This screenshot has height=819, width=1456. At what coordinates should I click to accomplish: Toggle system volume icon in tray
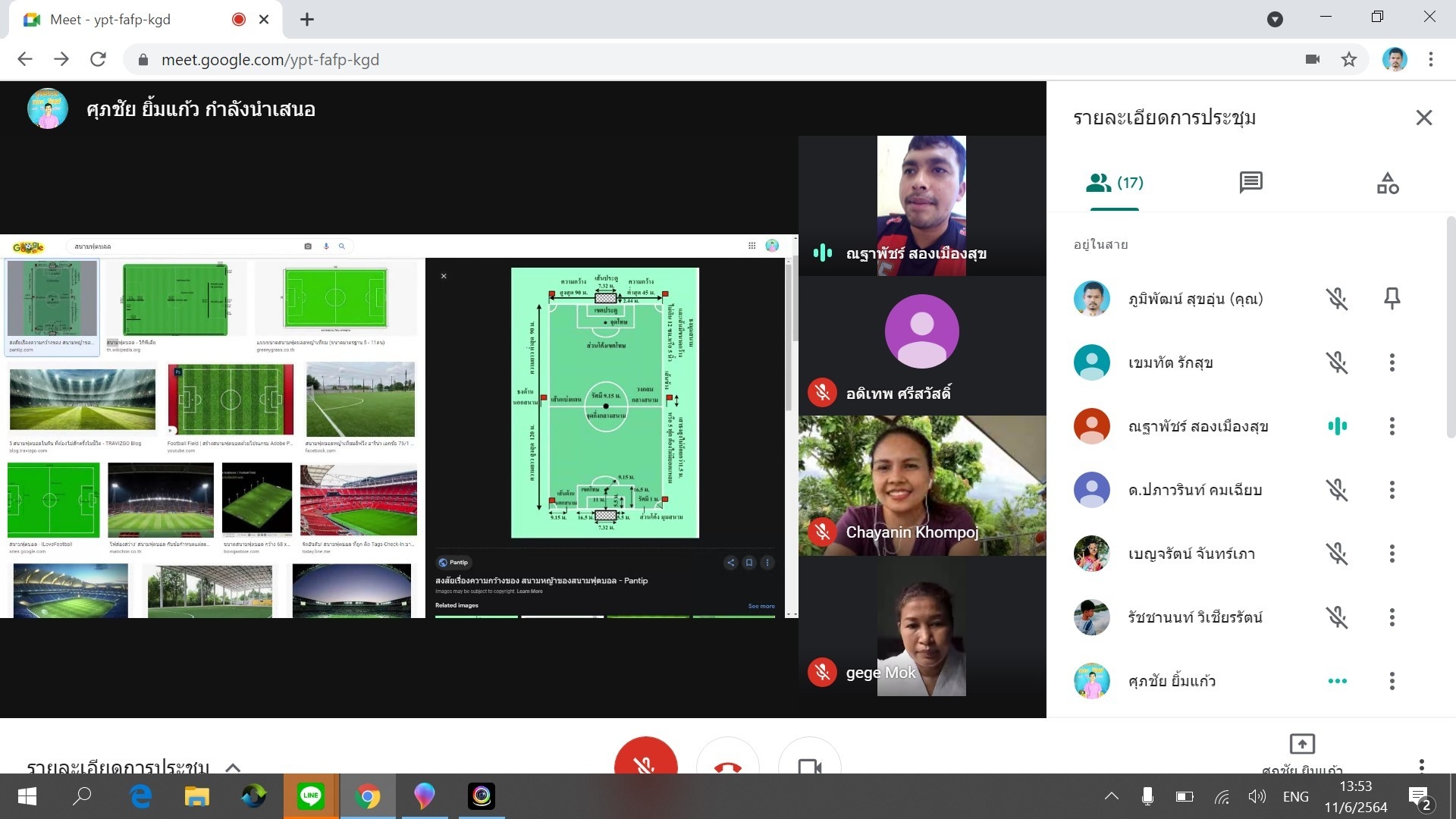point(1257,796)
